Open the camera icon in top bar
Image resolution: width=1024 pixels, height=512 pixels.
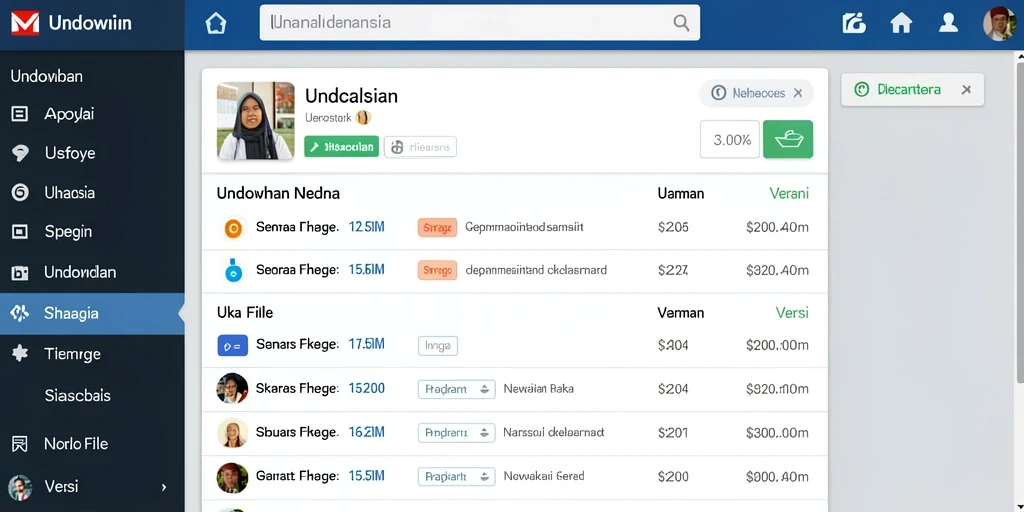(x=854, y=24)
